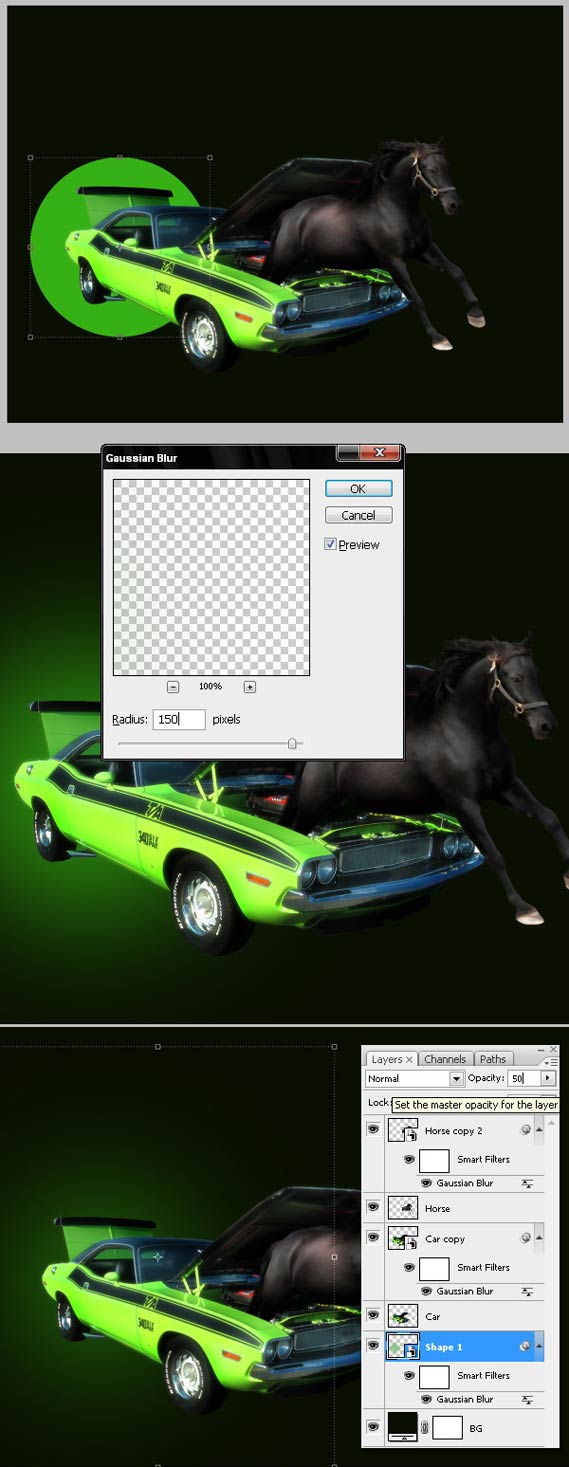
Task: Click the zoom in plus icon in preview
Action: tap(250, 687)
